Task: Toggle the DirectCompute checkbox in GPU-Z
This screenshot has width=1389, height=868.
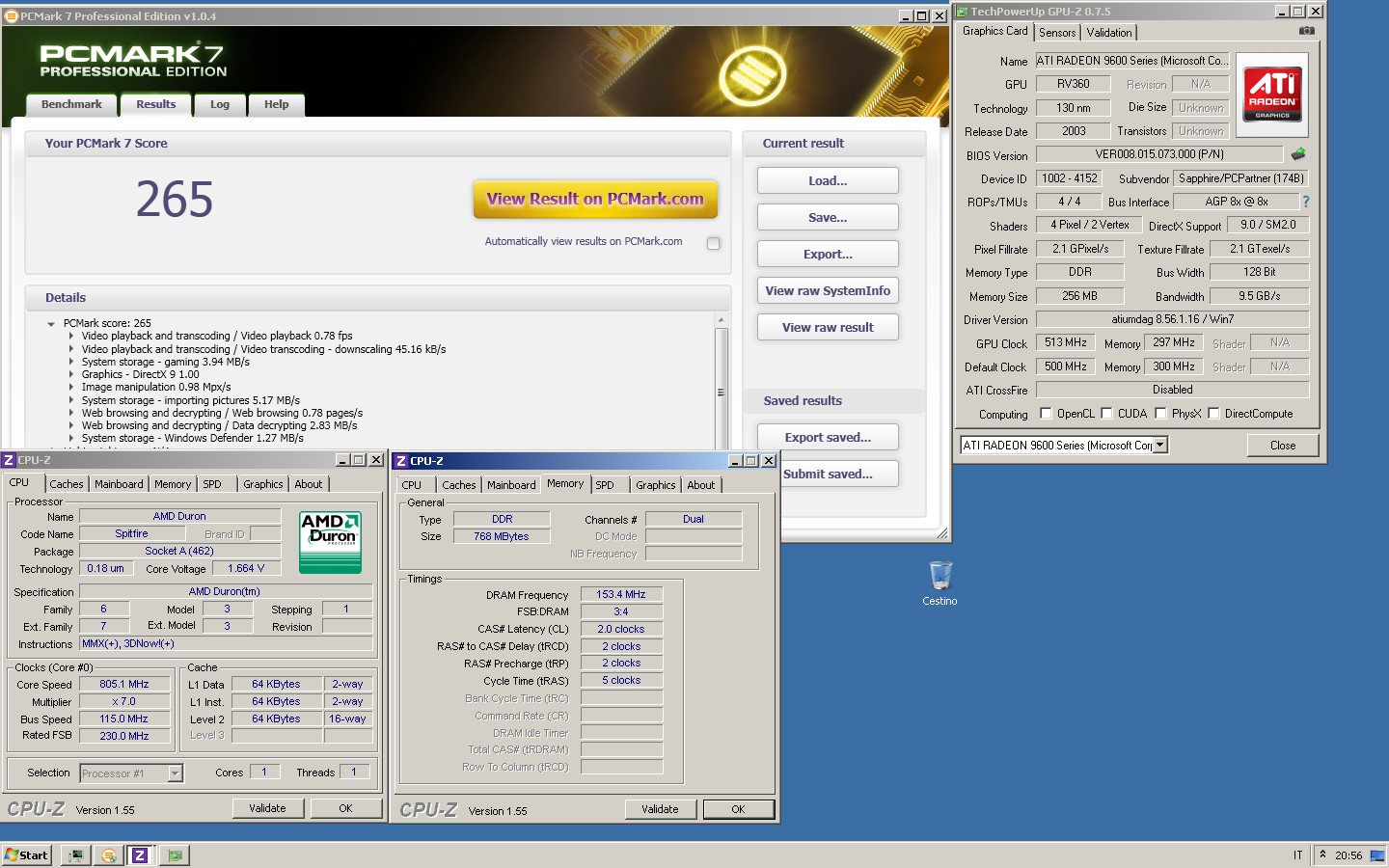Action: point(1213,414)
